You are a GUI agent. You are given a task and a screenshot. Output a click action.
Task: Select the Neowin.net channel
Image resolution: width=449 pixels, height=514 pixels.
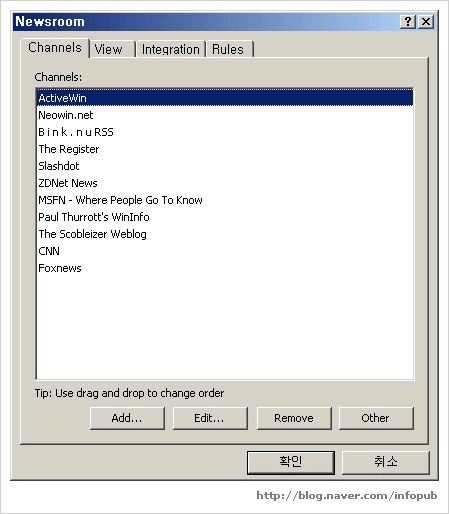click(x=225, y=115)
